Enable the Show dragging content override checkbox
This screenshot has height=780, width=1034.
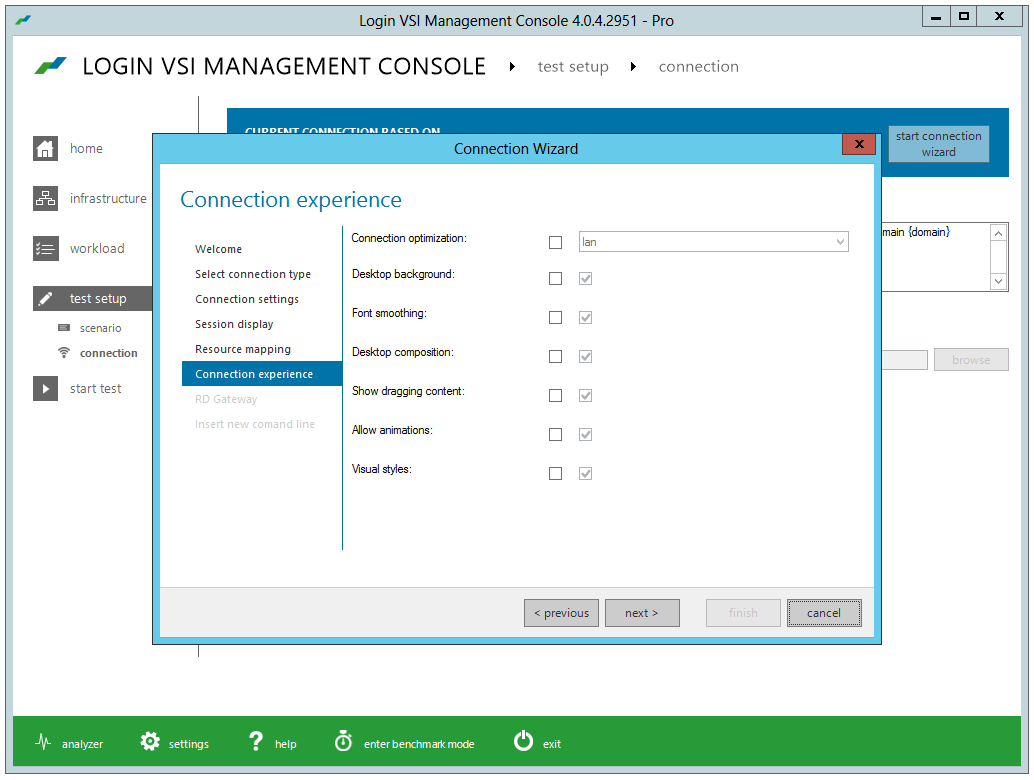556,396
